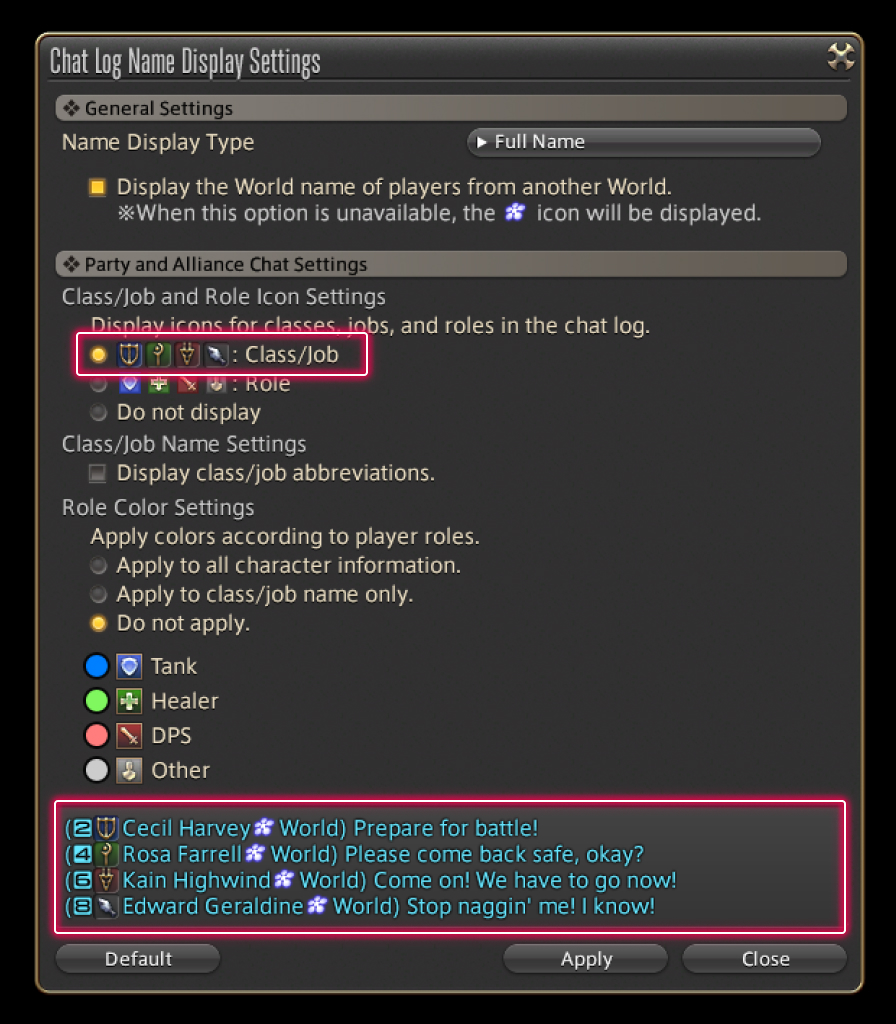896x1024 pixels.
Task: Select the Do not display radio option
Action: coord(98,412)
